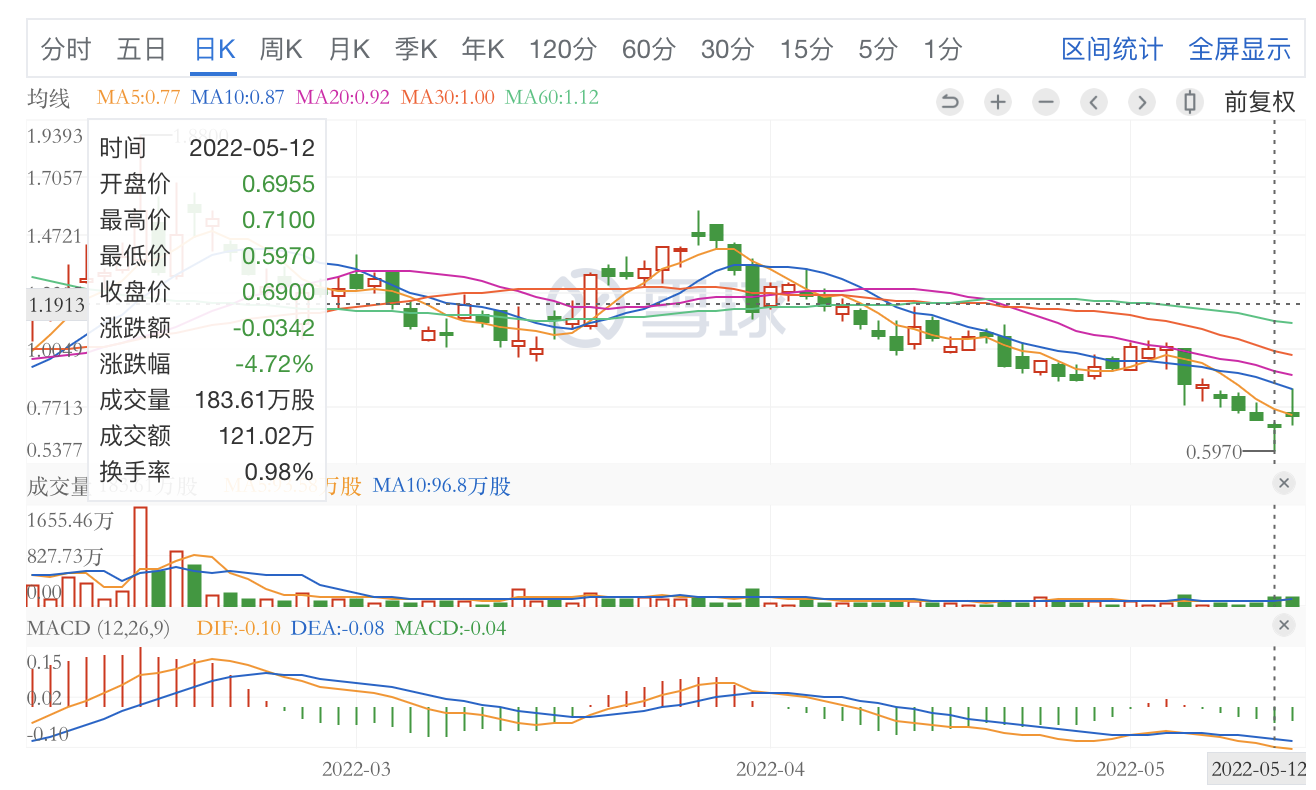Open 区间统计 range statistics
Screen dimensions: 1316x790
(1111, 49)
